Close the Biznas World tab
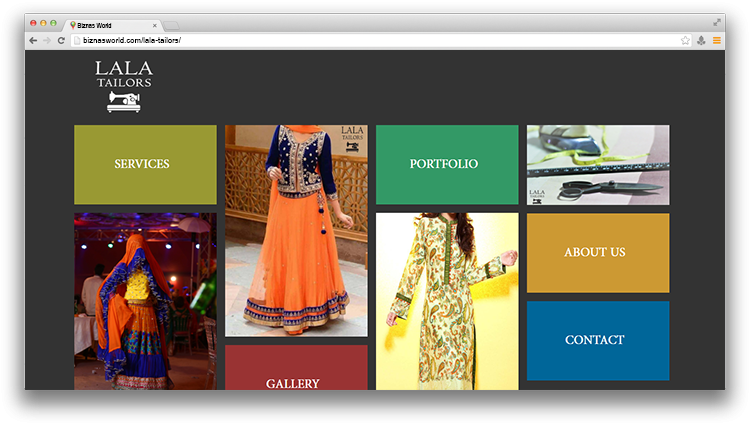The image size is (750, 425). [154, 25]
